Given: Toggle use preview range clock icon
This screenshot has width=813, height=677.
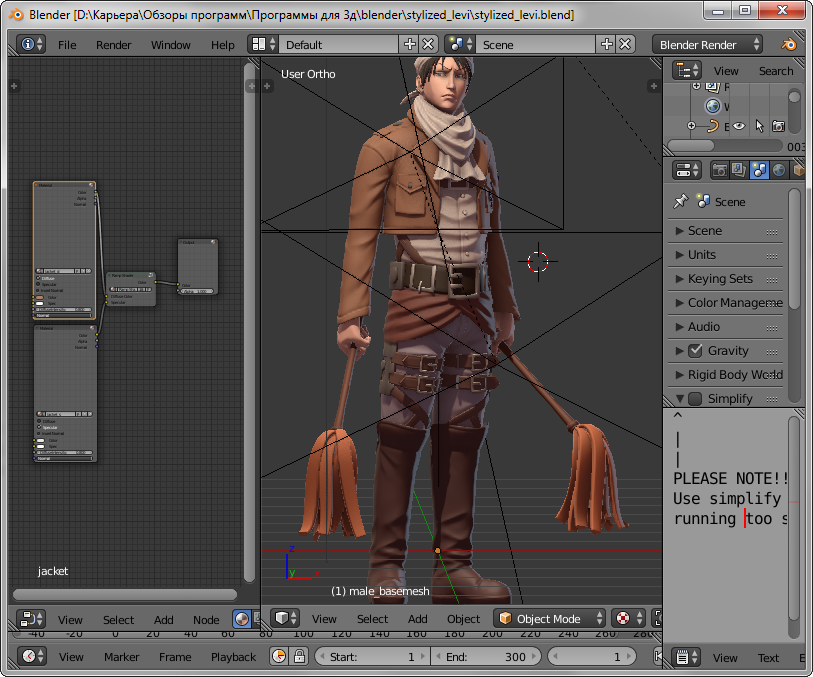Looking at the screenshot, I should (279, 656).
